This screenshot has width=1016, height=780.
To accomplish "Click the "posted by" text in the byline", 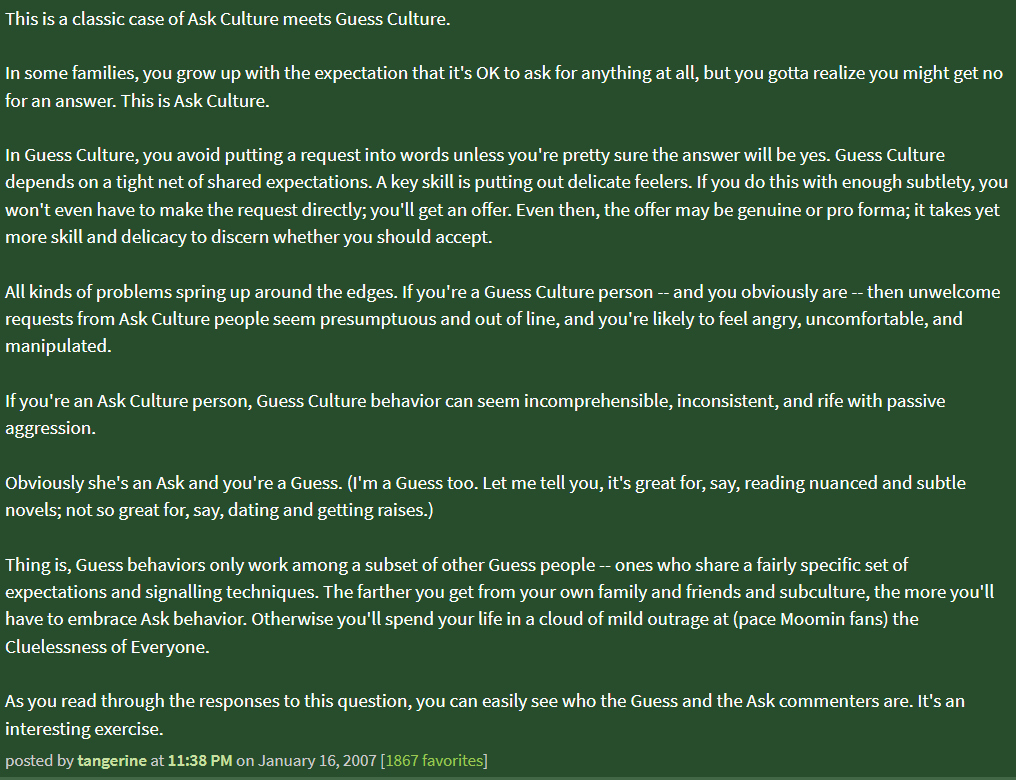I will (x=38, y=761).
